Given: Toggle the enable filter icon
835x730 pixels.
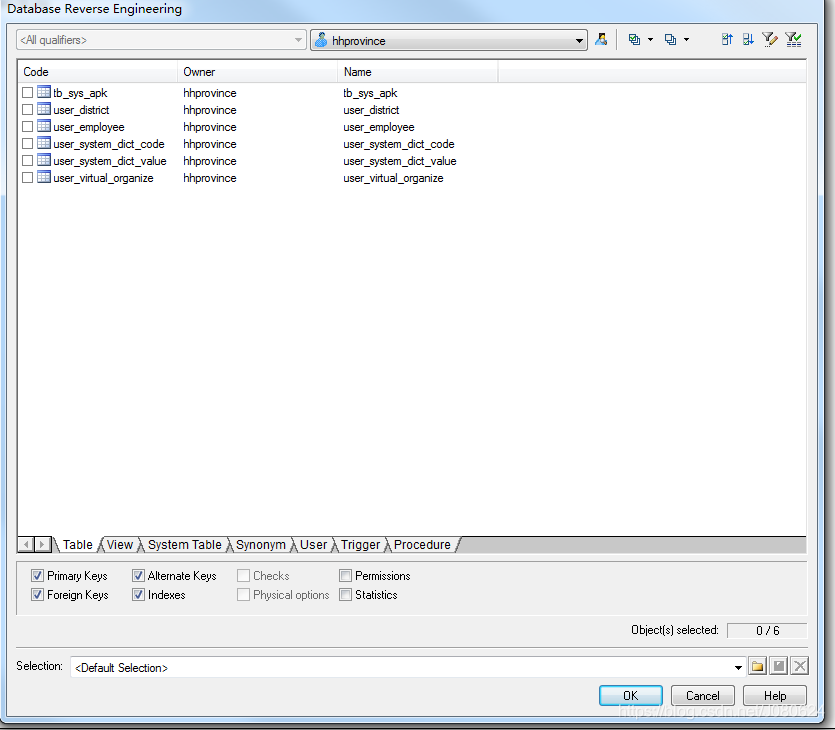Looking at the screenshot, I should click(x=793, y=39).
